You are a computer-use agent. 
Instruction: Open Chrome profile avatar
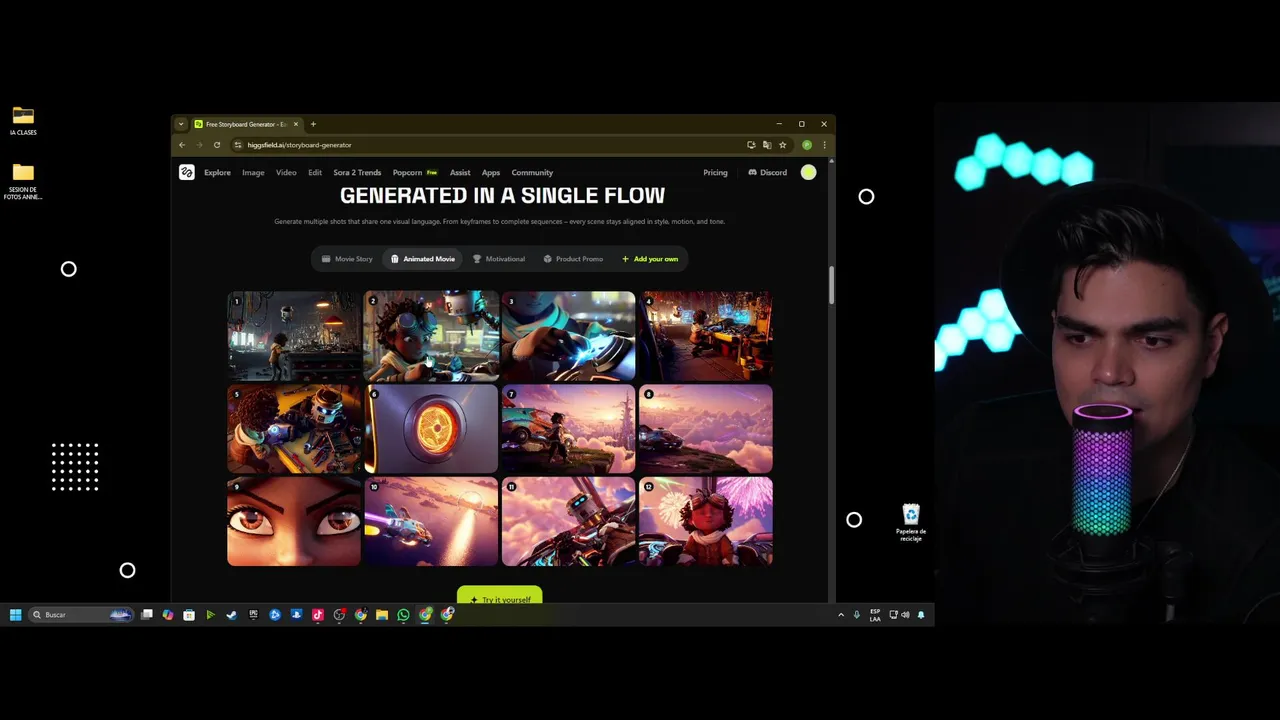click(x=807, y=145)
